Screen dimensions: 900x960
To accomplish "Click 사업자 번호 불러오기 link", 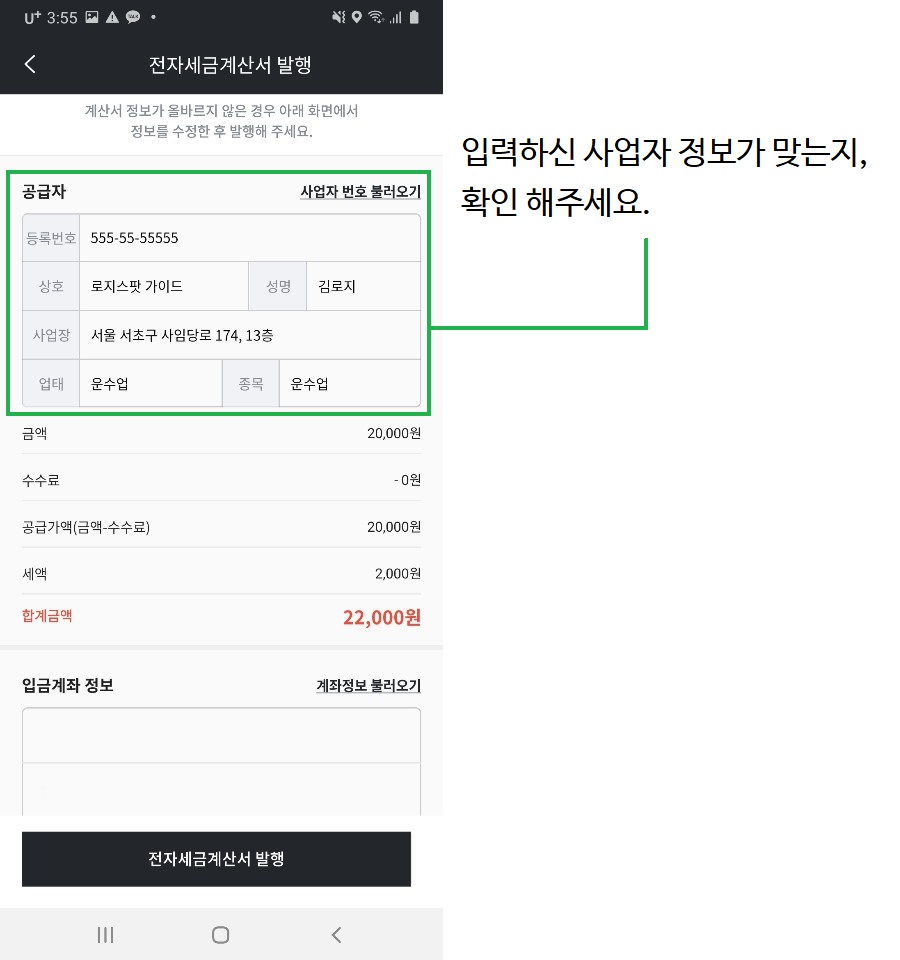I will [x=360, y=192].
